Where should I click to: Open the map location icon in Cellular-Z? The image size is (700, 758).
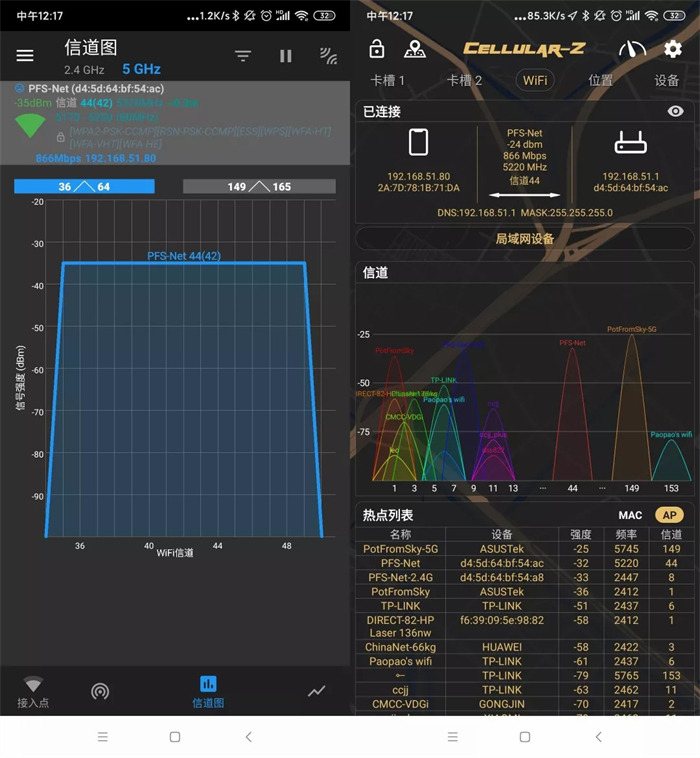415,49
